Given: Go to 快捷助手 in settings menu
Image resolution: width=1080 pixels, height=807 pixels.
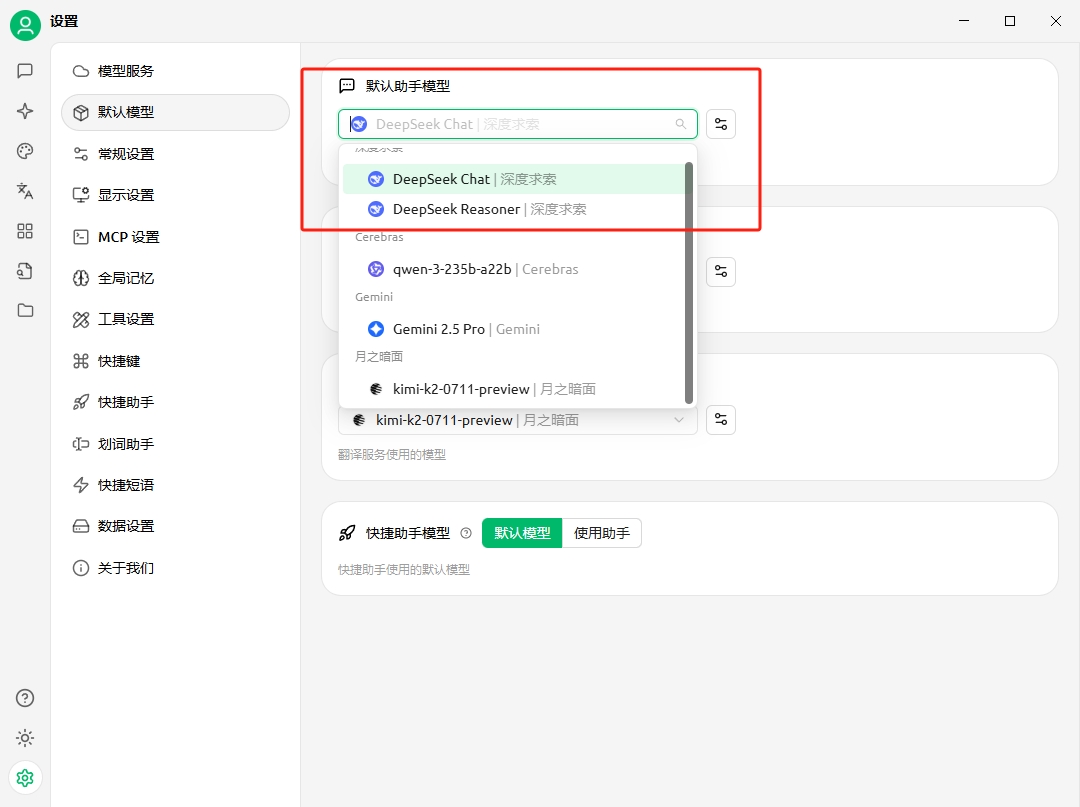Looking at the screenshot, I should [x=176, y=402].
